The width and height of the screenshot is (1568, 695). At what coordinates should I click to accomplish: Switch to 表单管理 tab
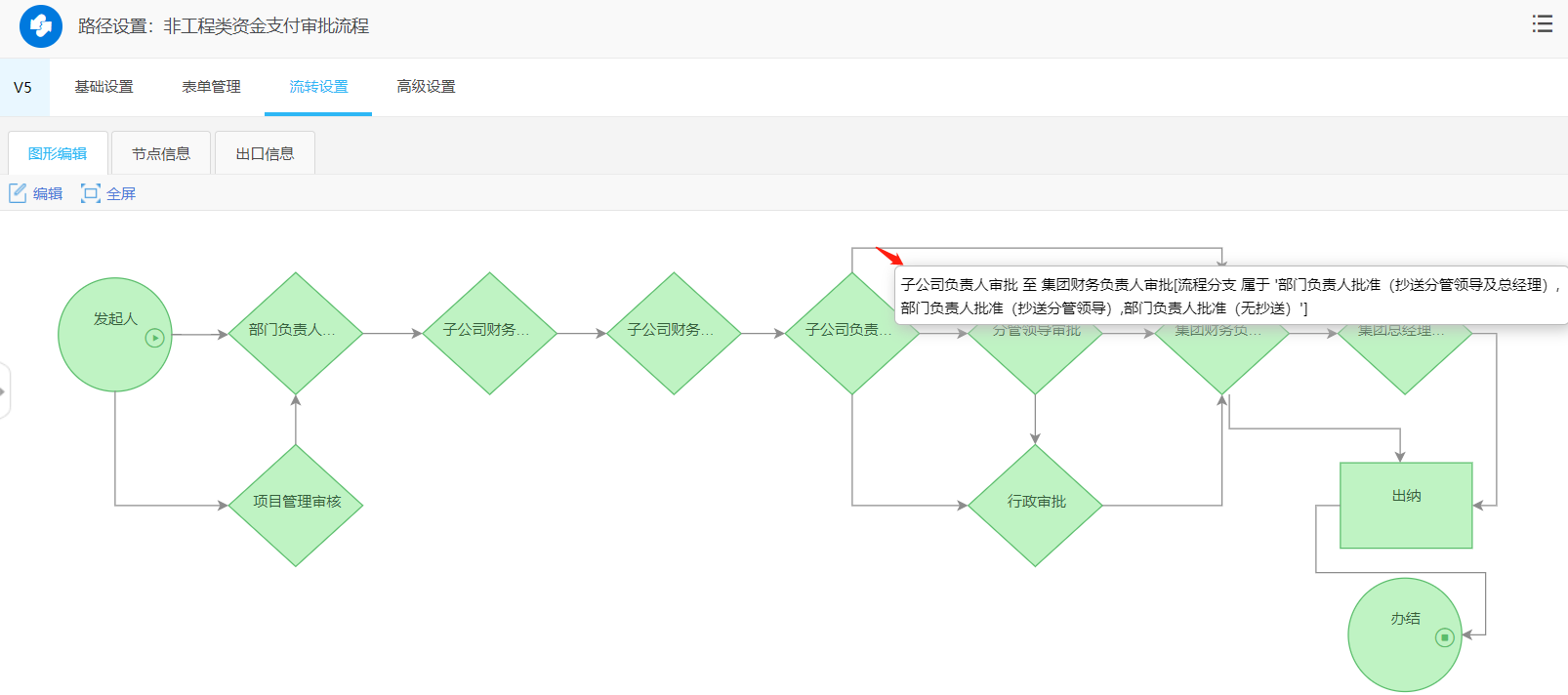[211, 87]
